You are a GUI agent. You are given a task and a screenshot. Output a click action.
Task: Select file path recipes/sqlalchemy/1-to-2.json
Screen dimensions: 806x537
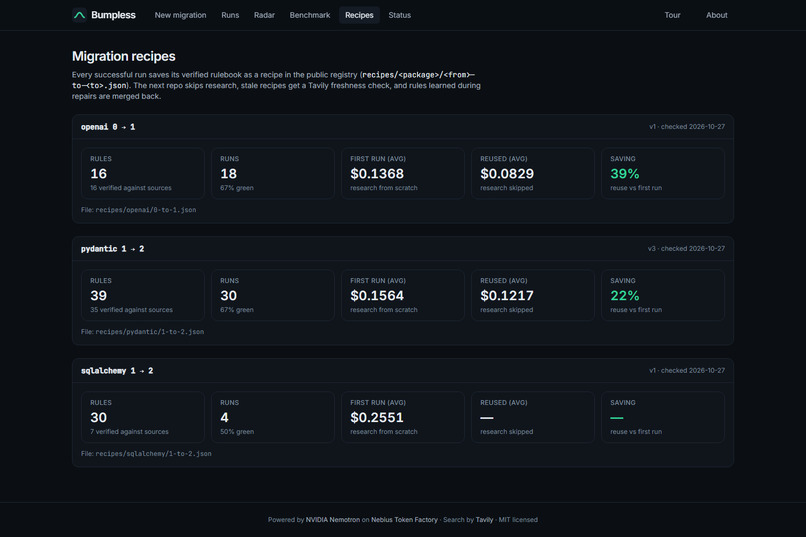point(153,454)
